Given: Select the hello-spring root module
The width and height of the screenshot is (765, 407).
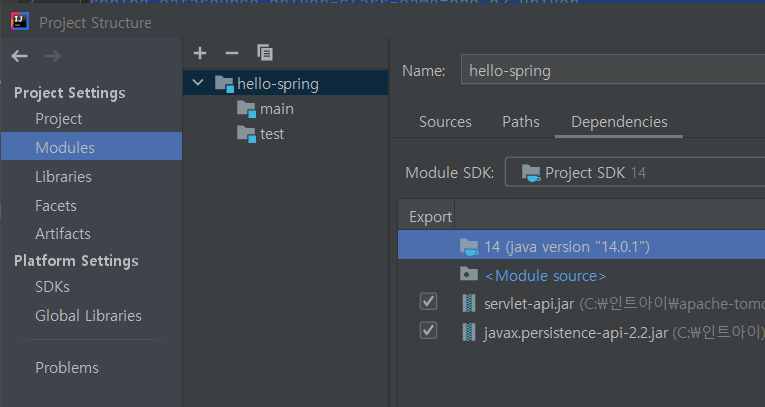Looking at the screenshot, I should [286, 82].
